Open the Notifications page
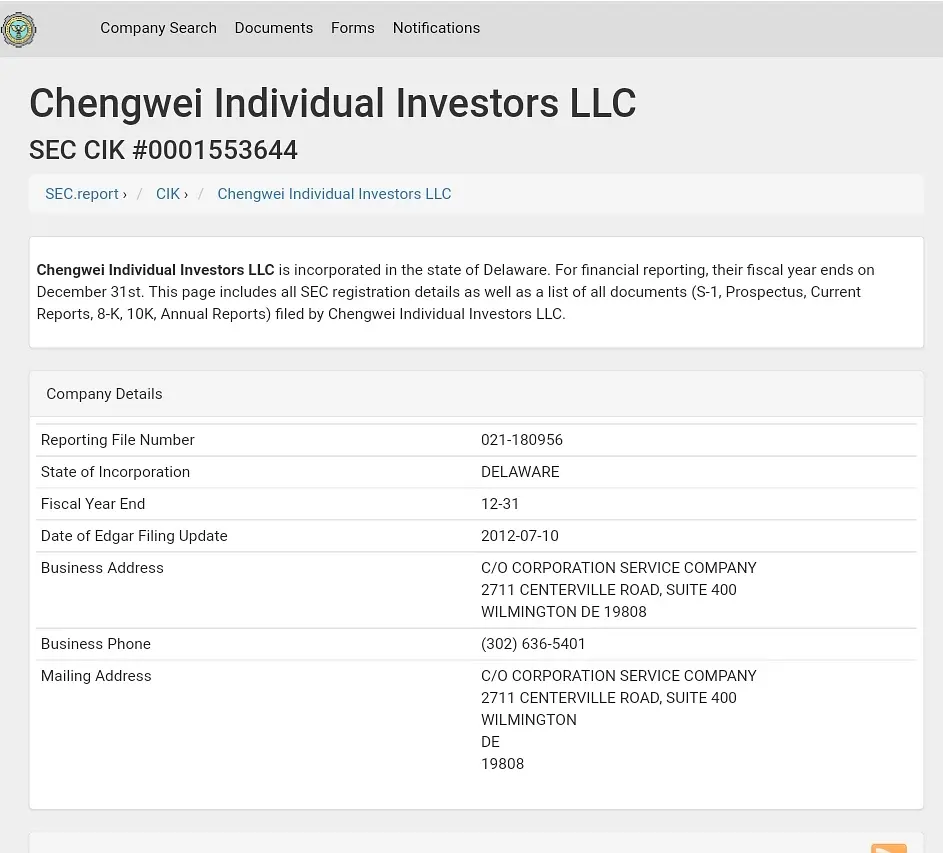The width and height of the screenshot is (943, 853). point(436,28)
